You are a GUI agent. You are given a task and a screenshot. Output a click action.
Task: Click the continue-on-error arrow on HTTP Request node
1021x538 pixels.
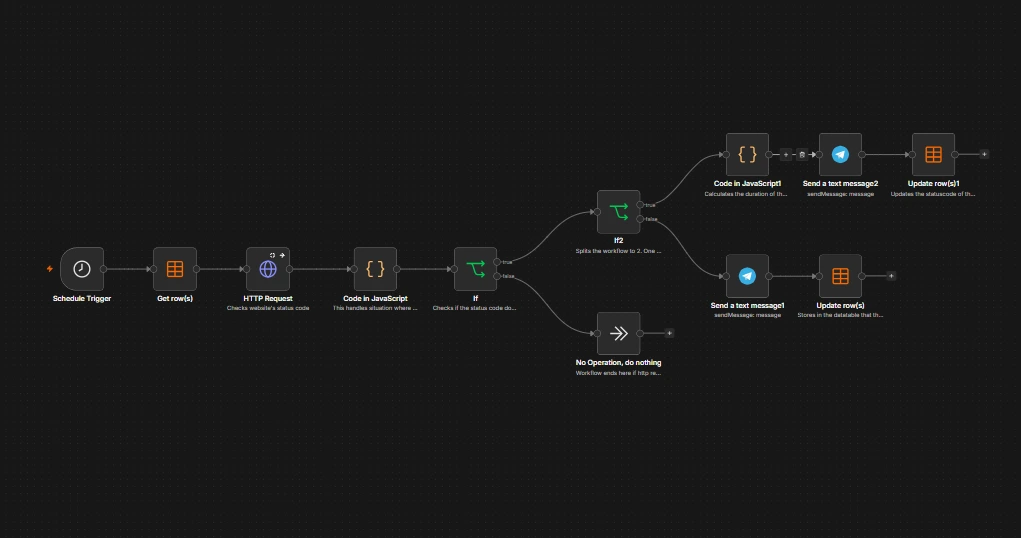pos(282,255)
